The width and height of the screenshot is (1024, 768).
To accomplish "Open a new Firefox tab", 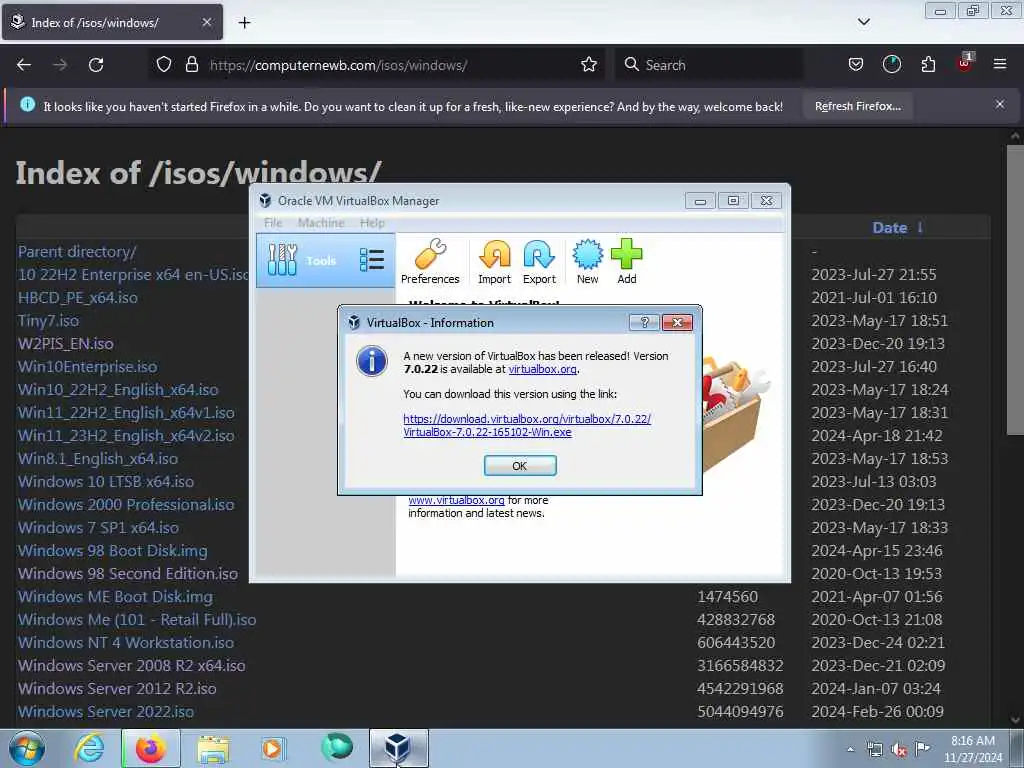I will pyautogui.click(x=244, y=23).
